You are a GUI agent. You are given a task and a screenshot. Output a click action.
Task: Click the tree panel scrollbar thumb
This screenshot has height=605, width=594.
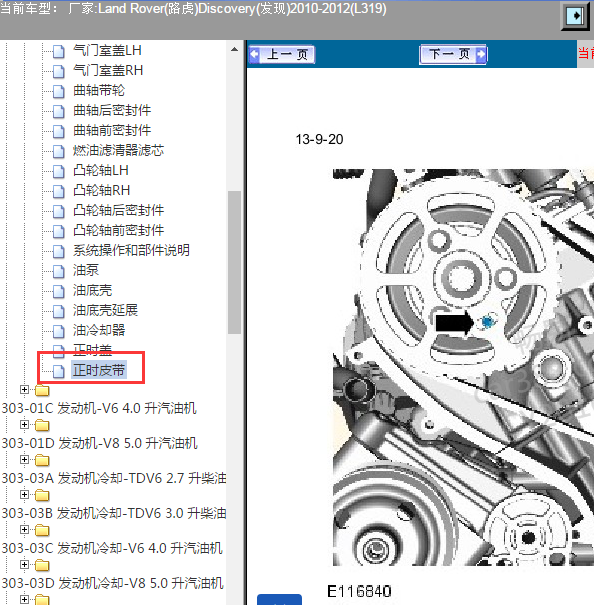[234, 262]
